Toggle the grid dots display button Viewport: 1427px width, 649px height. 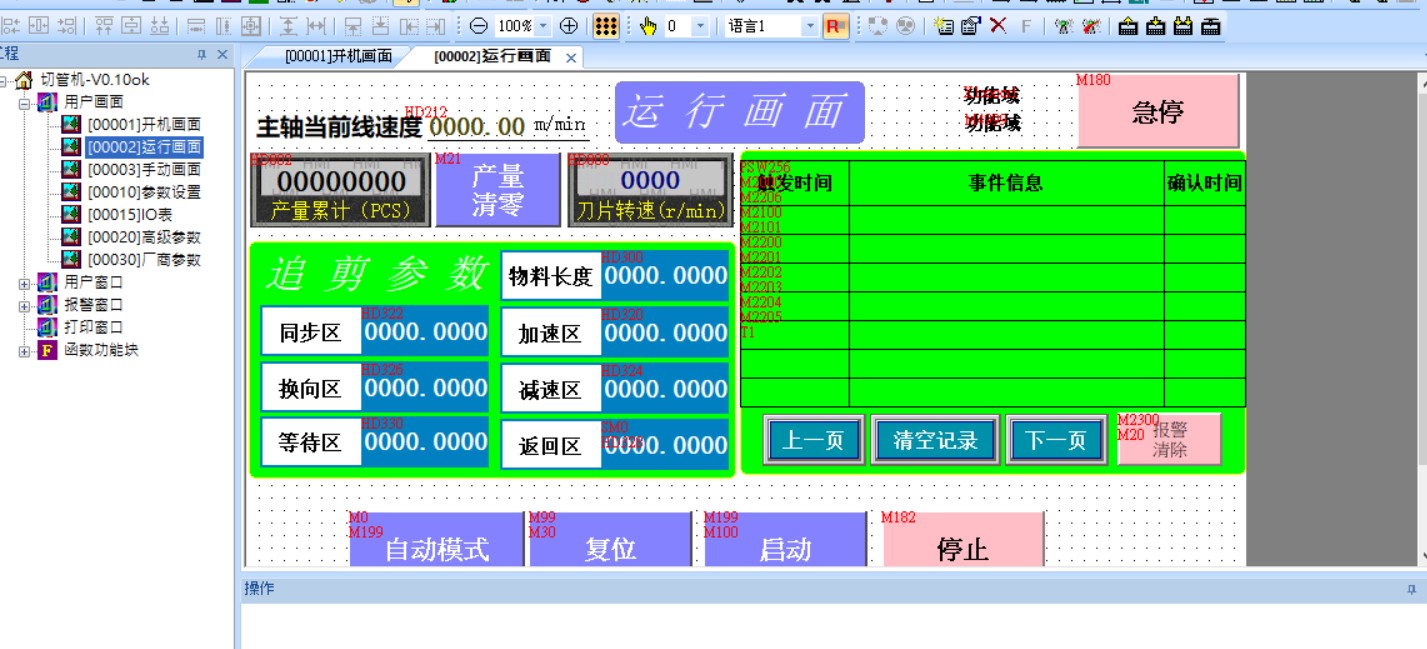(605, 27)
